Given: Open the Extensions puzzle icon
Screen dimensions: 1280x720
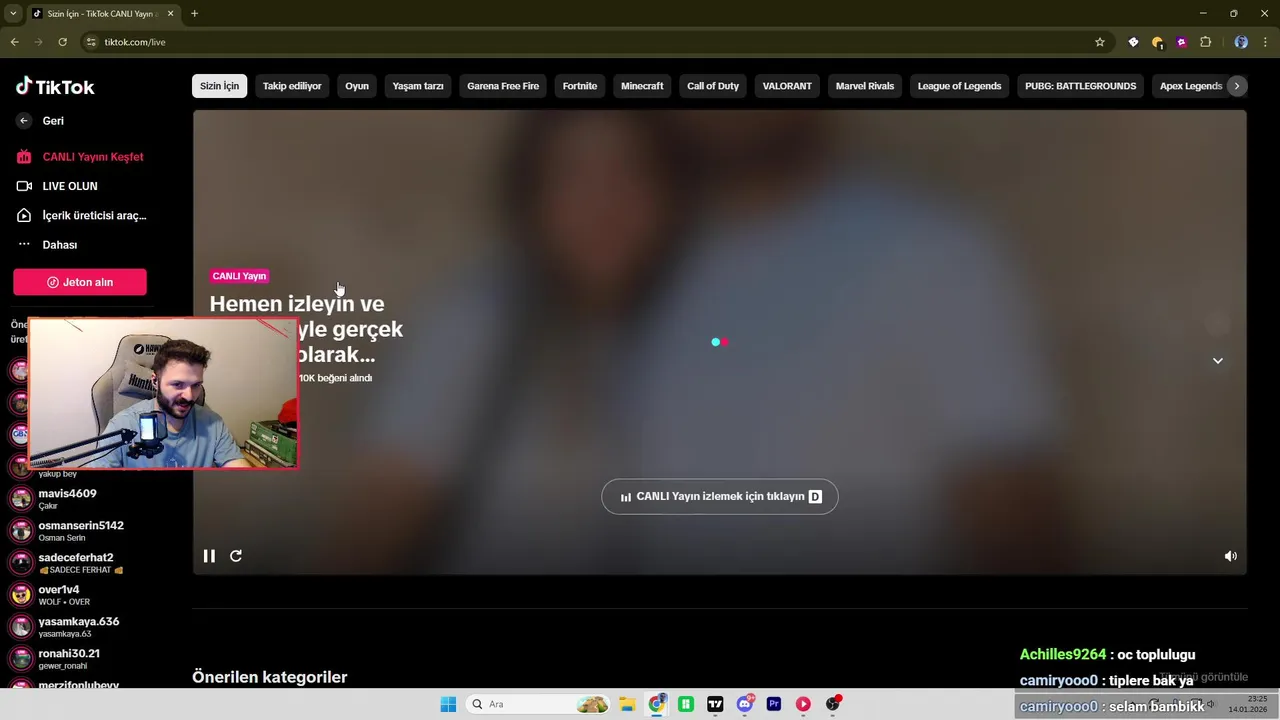Looking at the screenshot, I should coord(1205,42).
